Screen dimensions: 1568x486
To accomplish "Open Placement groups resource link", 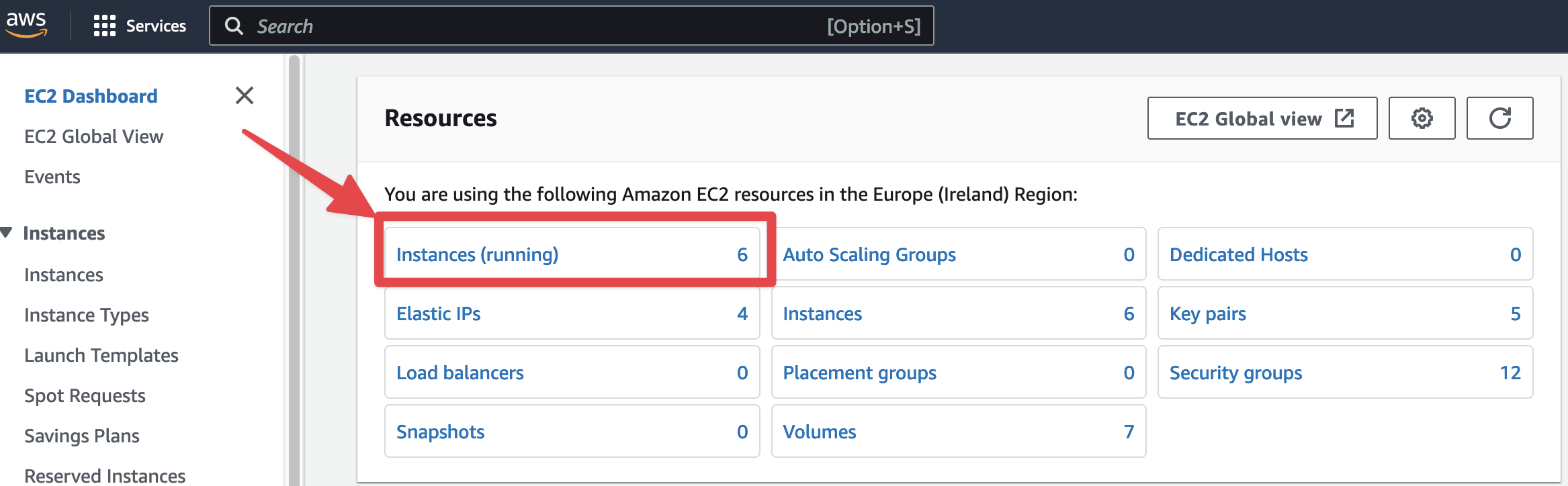I will 860,373.
